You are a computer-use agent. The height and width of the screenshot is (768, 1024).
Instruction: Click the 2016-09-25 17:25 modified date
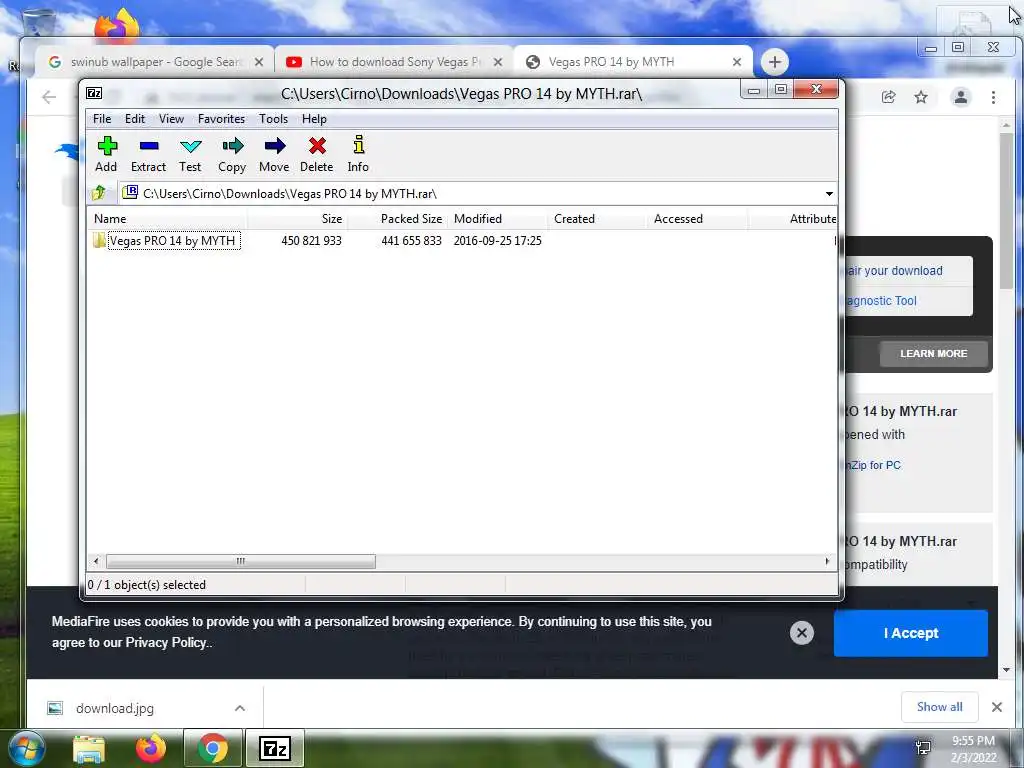point(498,240)
